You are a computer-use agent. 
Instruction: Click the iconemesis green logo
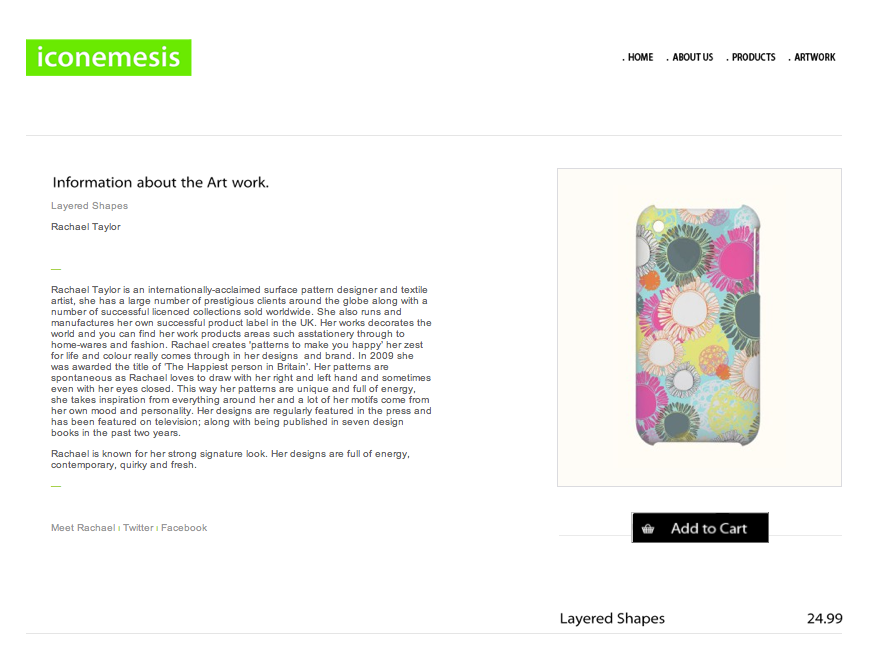(x=109, y=57)
